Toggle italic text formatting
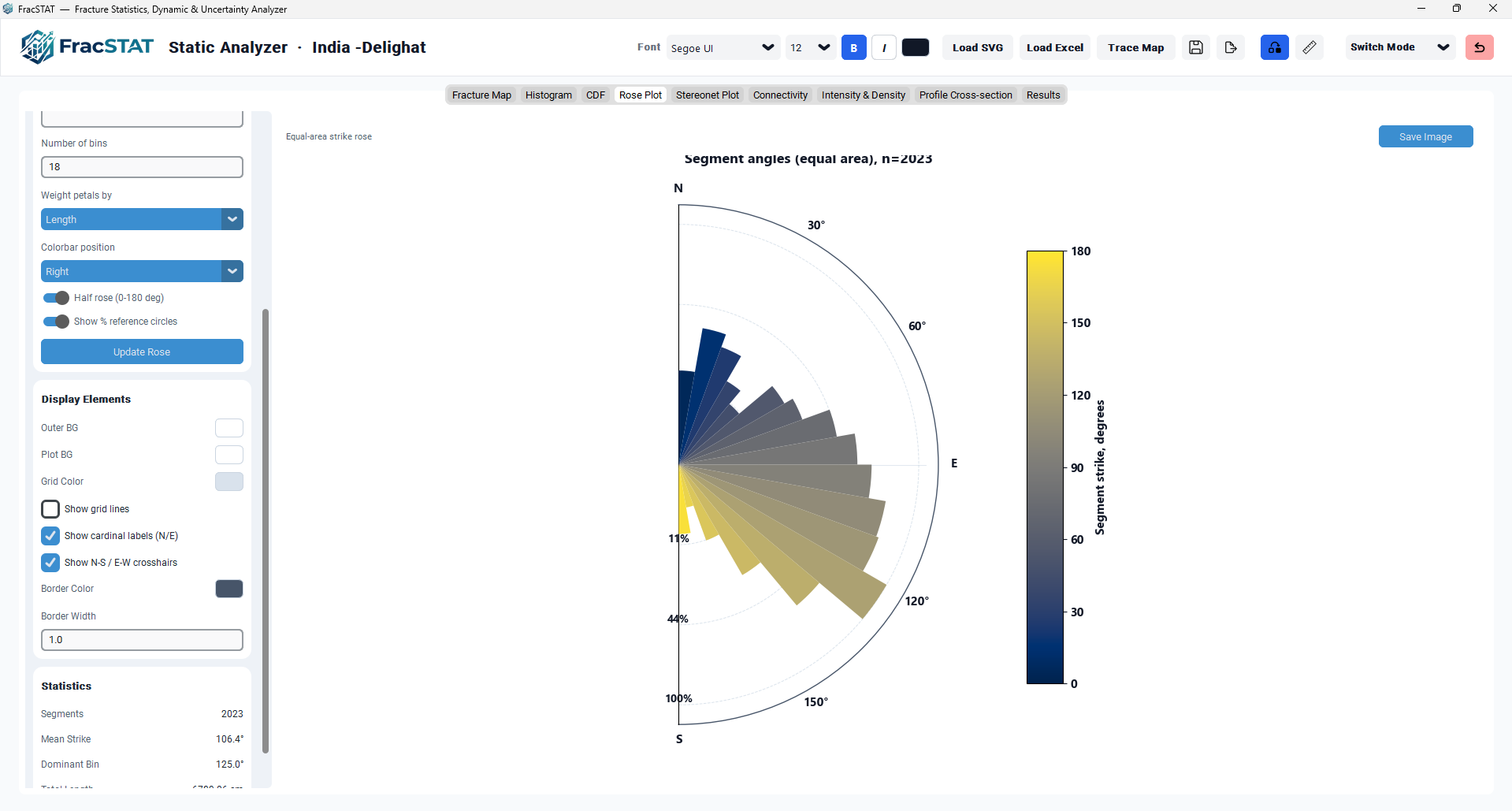The height and width of the screenshot is (811, 1512). 884,47
